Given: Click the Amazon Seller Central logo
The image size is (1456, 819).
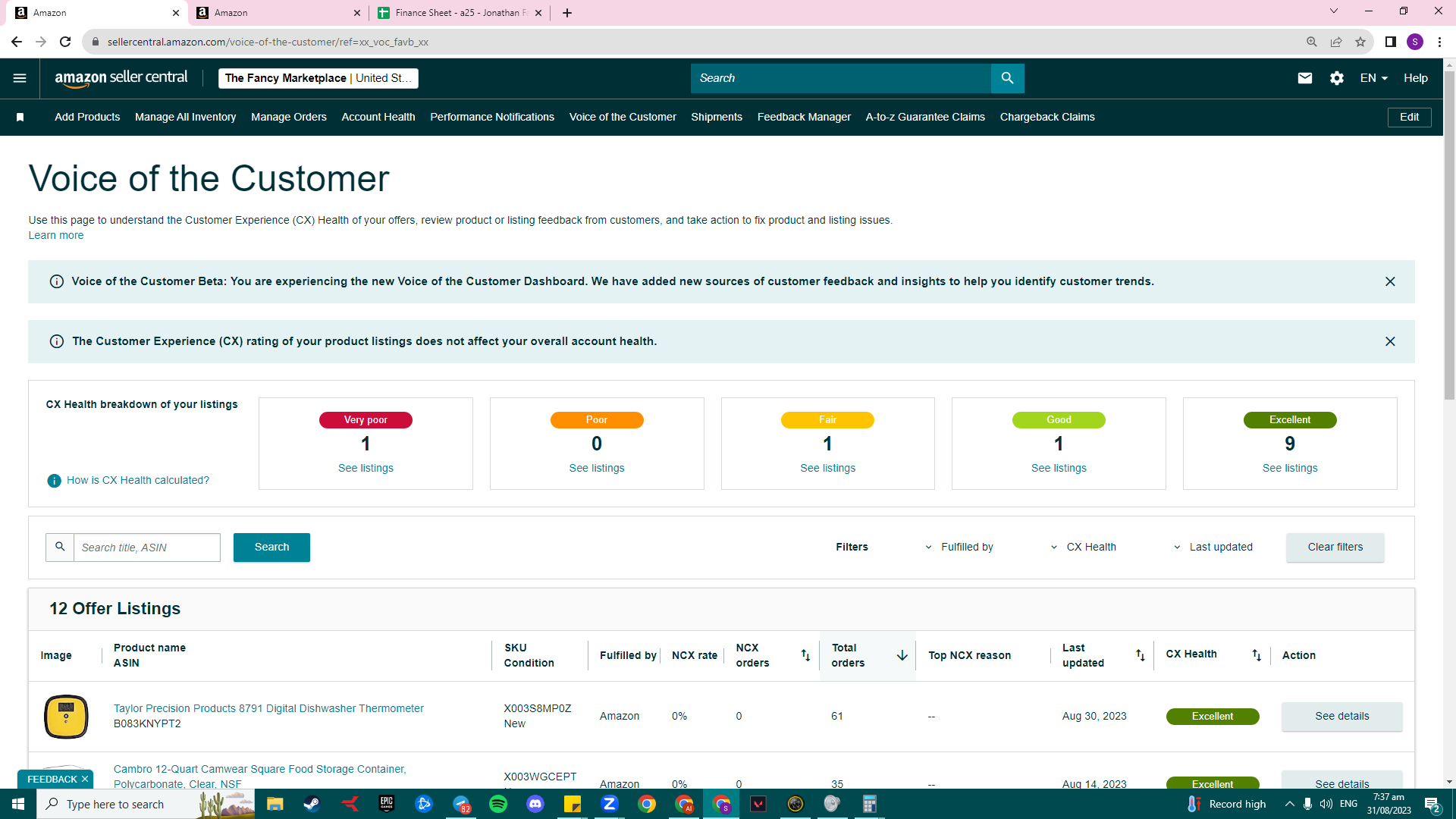Looking at the screenshot, I should coord(121,78).
